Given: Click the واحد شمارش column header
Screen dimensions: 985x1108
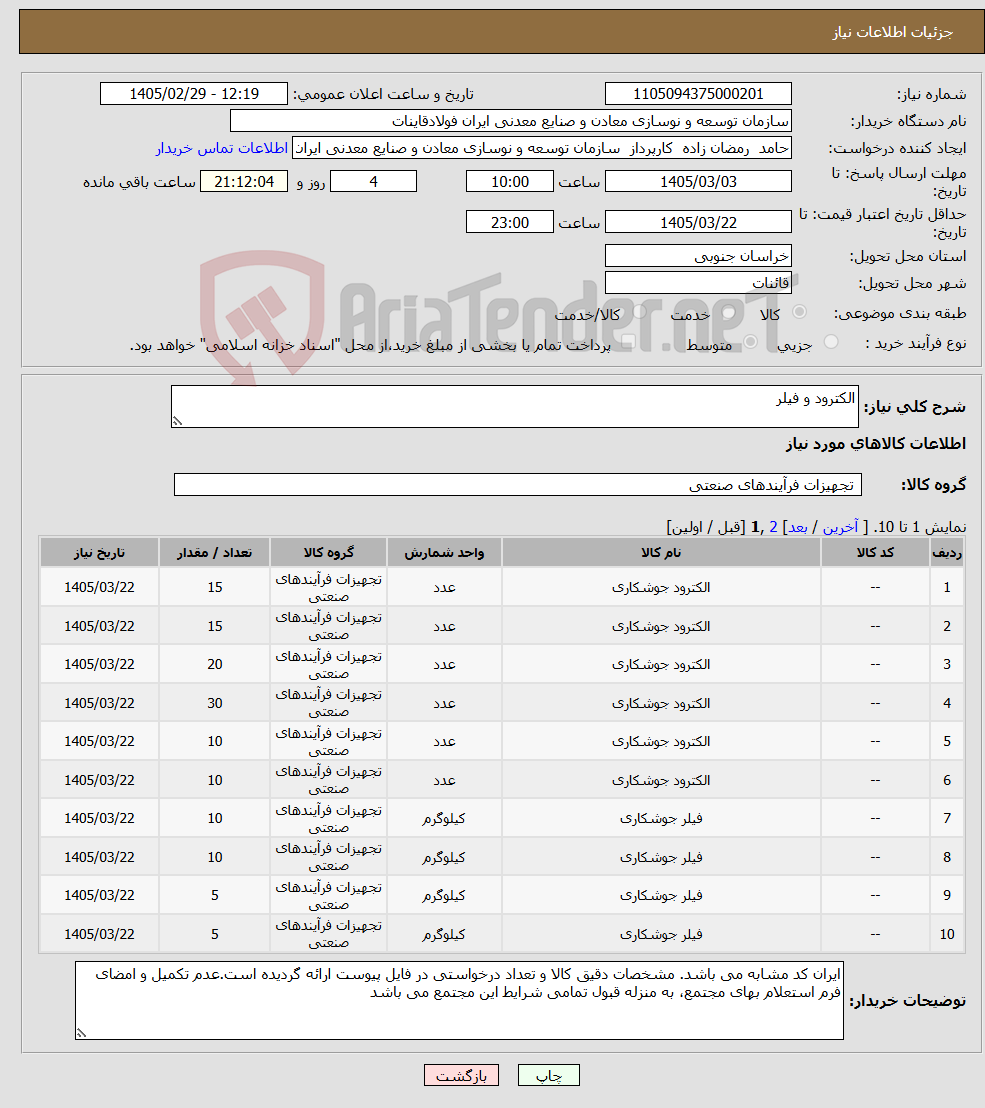Looking at the screenshot, I should point(444,553).
